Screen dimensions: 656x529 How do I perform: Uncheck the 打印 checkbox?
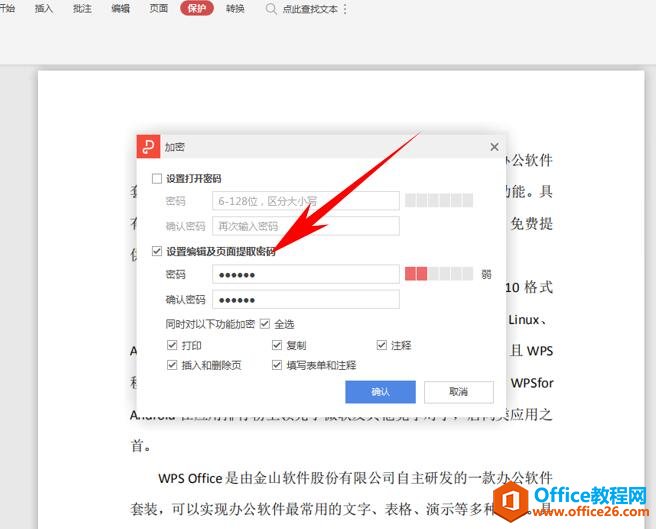[x=172, y=345]
